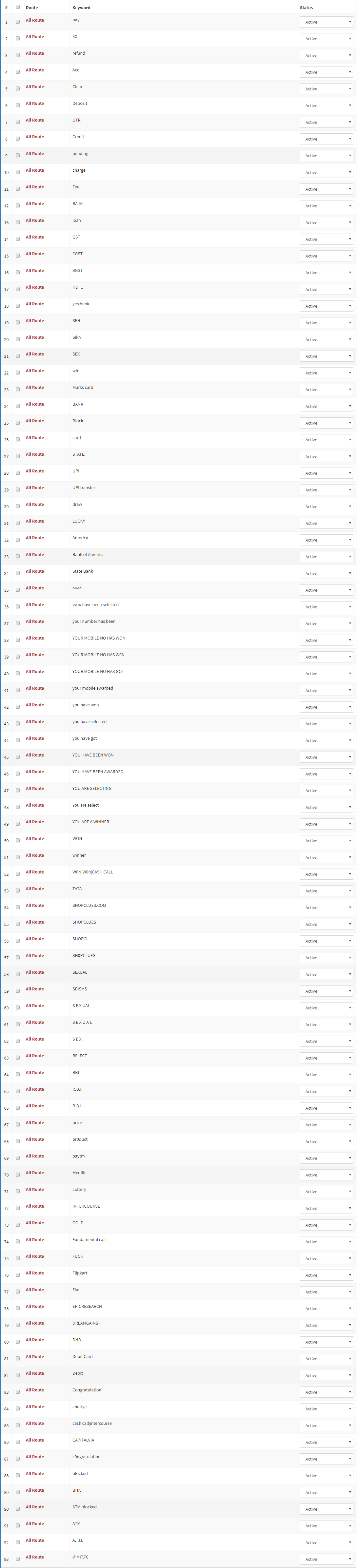The width and height of the screenshot is (357, 1568).
Task: Open the All Route link for keyword 'Block'
Action: pyautogui.click(x=35, y=421)
